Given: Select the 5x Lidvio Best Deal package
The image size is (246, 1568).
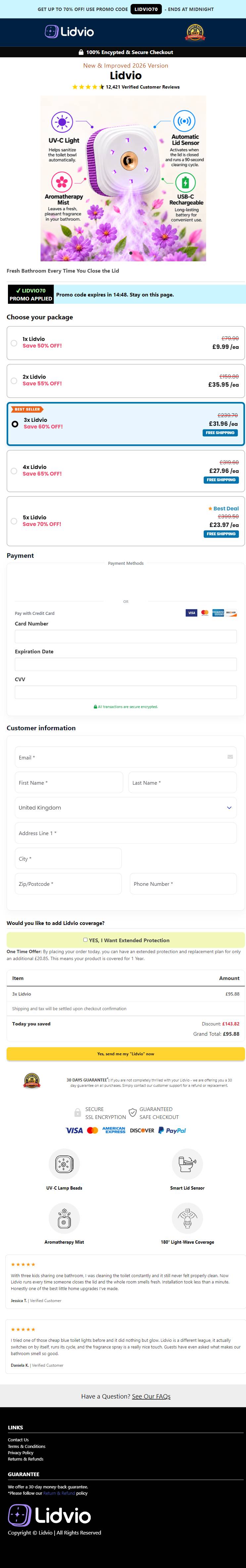Looking at the screenshot, I should [126, 521].
